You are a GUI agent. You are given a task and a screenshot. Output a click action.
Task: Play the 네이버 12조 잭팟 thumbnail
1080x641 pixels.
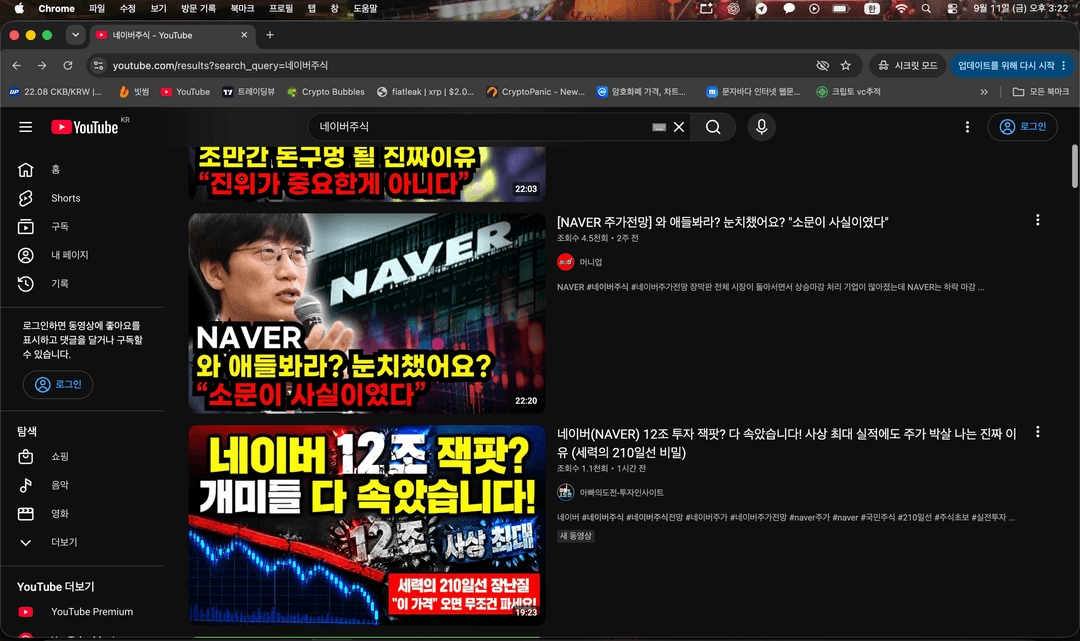(367, 525)
